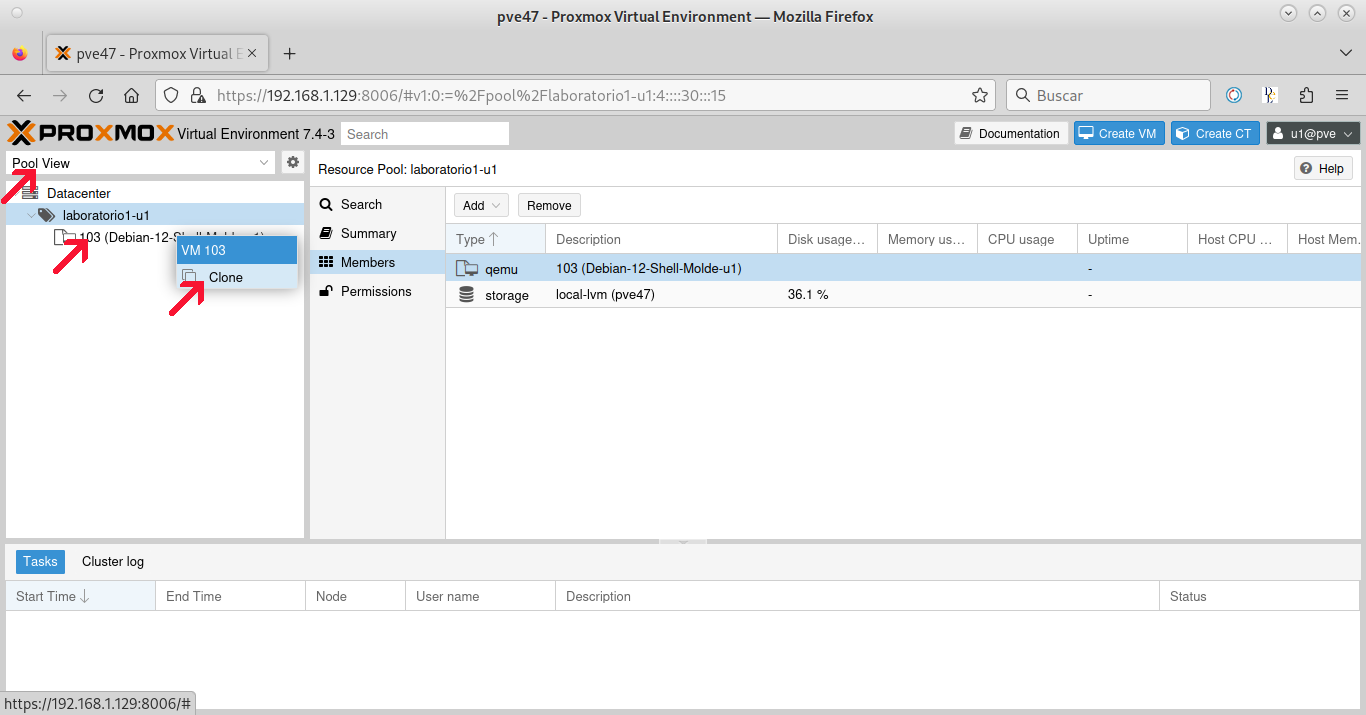Image resolution: width=1366 pixels, height=715 pixels.
Task: Open the Permissions section
Action: click(377, 291)
